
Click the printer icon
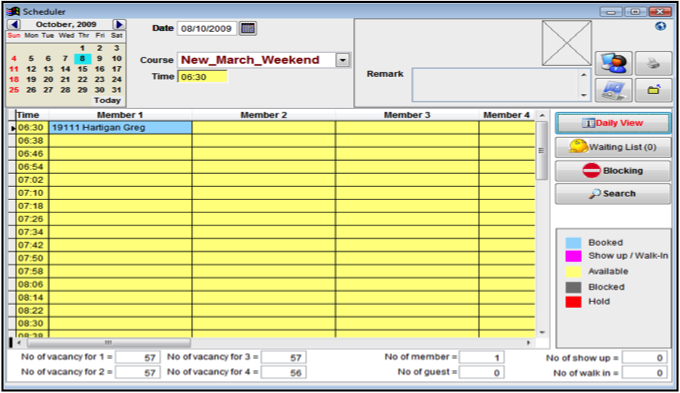(x=653, y=63)
